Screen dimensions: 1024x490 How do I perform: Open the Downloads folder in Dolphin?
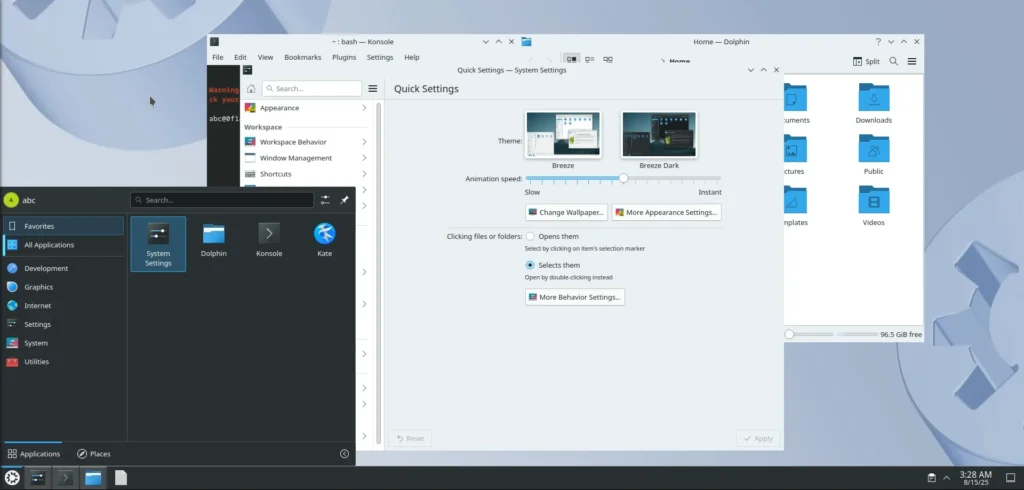[x=874, y=103]
